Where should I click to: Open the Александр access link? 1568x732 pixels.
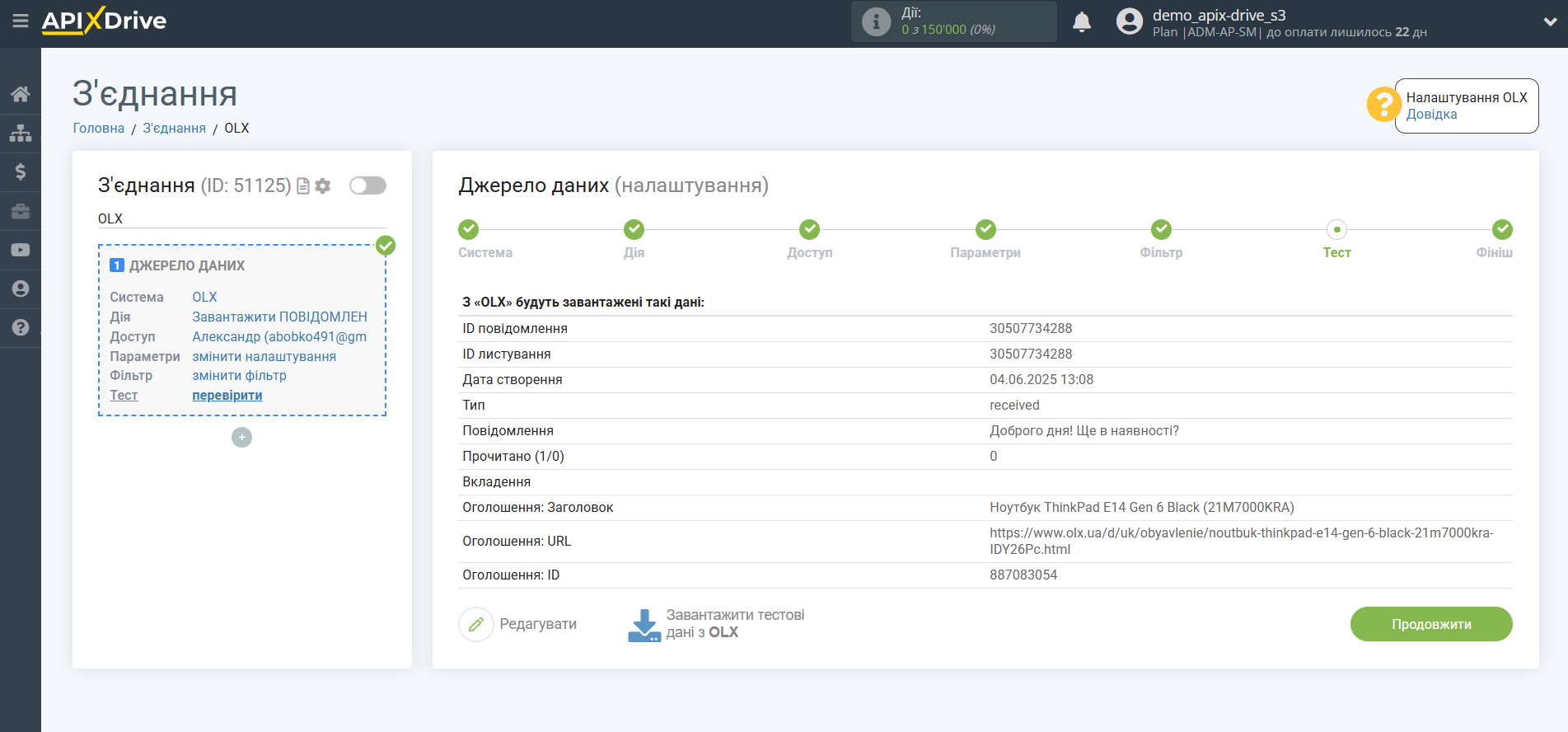(x=280, y=337)
